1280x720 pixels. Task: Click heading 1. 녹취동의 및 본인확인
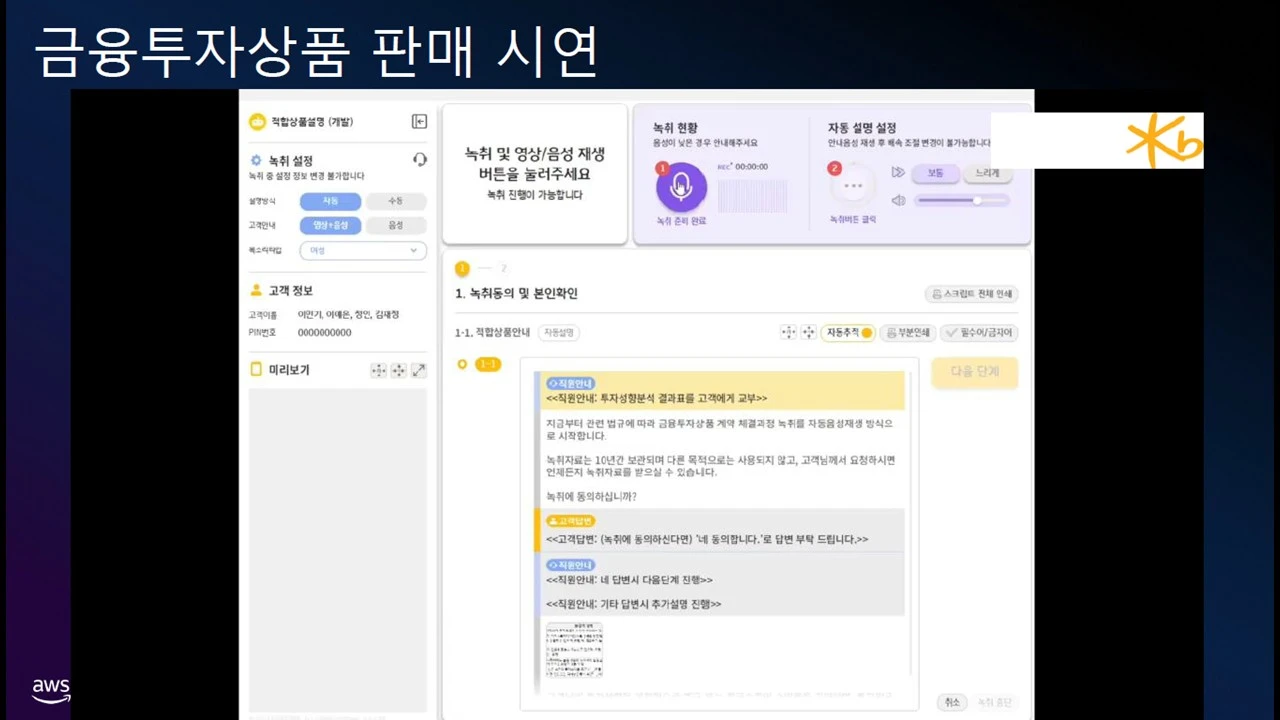pos(516,294)
